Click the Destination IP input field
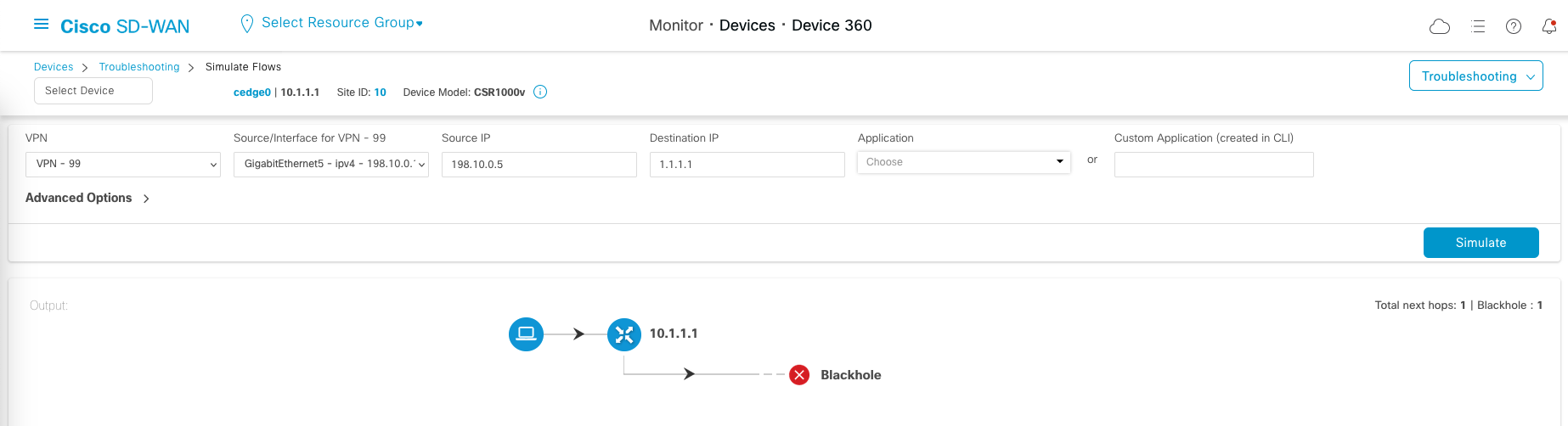Viewport: 1568px width, 426px height. (x=747, y=165)
